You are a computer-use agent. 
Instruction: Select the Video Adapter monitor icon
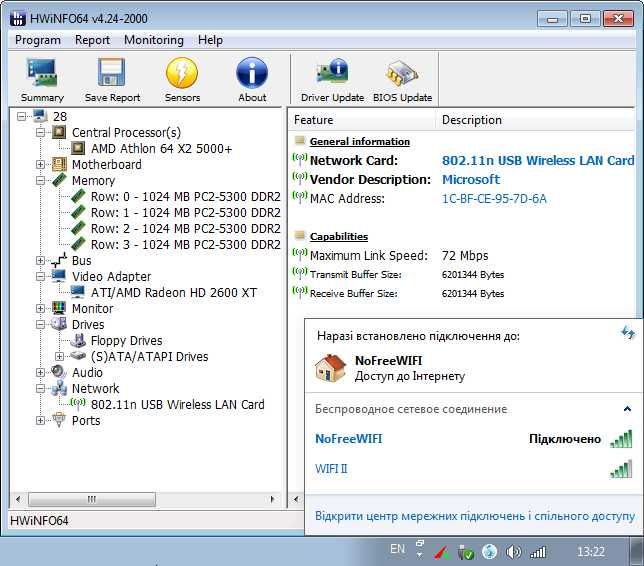(59, 276)
